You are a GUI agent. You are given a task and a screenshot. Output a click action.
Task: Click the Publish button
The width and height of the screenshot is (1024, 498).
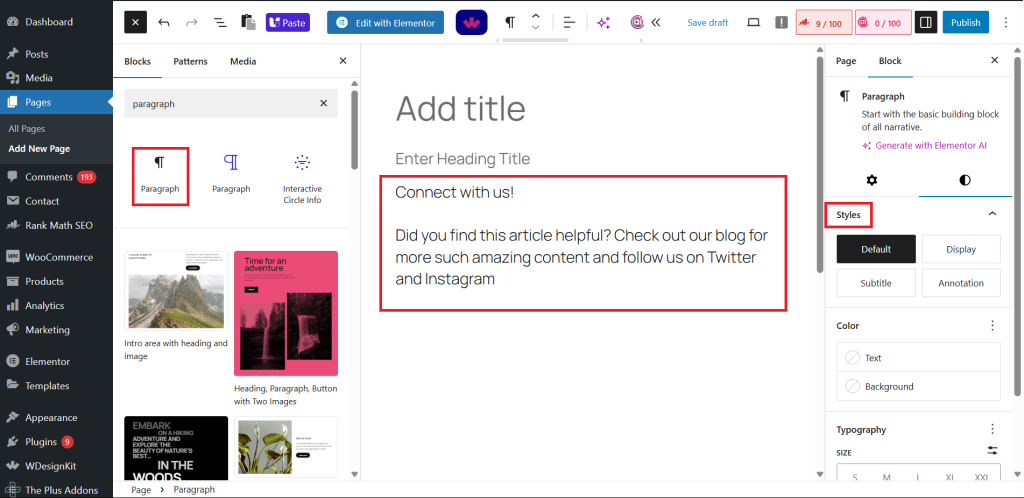[x=965, y=22]
